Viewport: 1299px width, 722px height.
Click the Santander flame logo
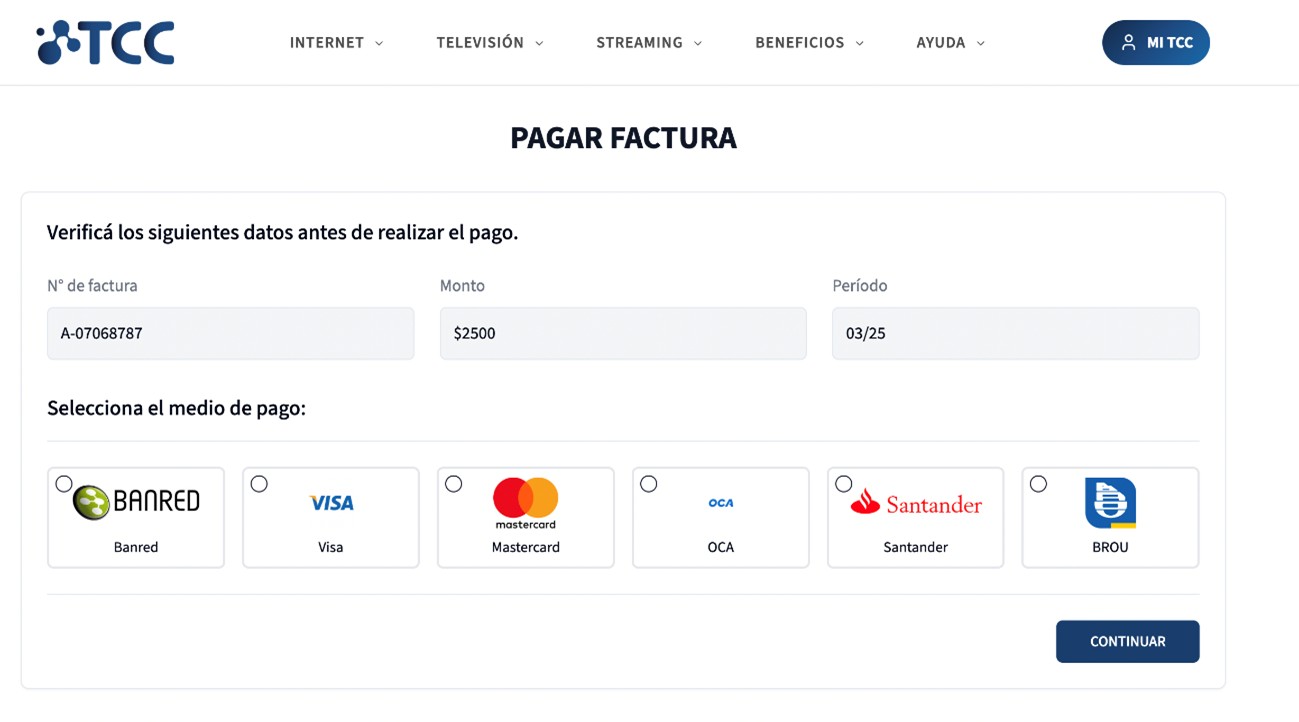click(x=865, y=503)
